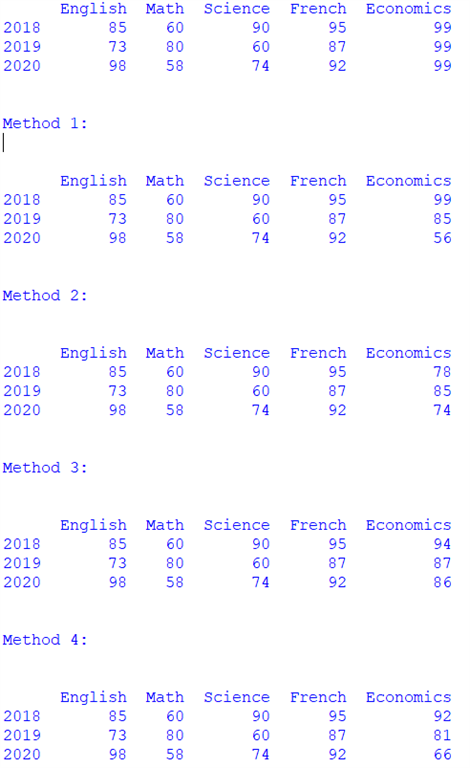The image size is (470, 768).
Task: Click Math header in the Method 1 table
Action: pos(164,181)
